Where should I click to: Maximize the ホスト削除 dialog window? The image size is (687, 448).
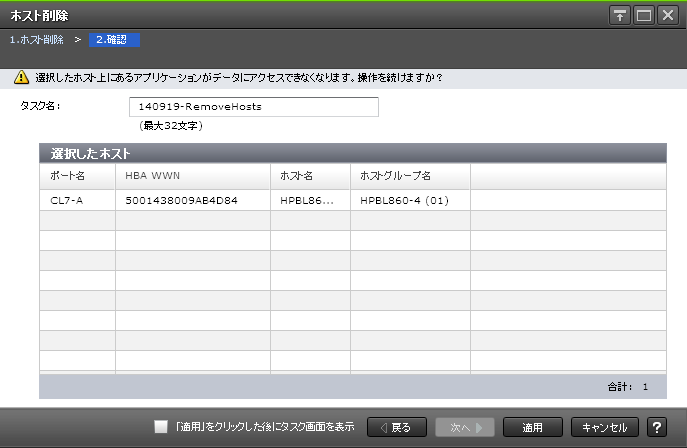644,16
